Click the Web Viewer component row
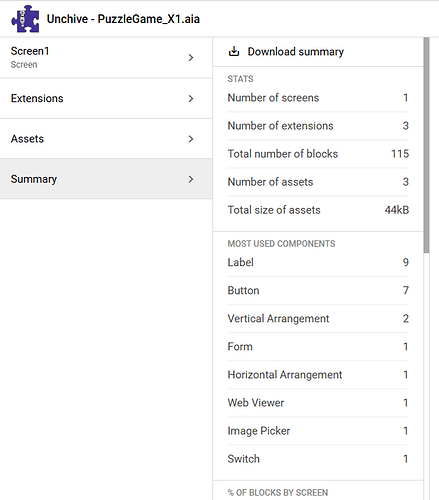This screenshot has height=500, width=439. (x=318, y=403)
